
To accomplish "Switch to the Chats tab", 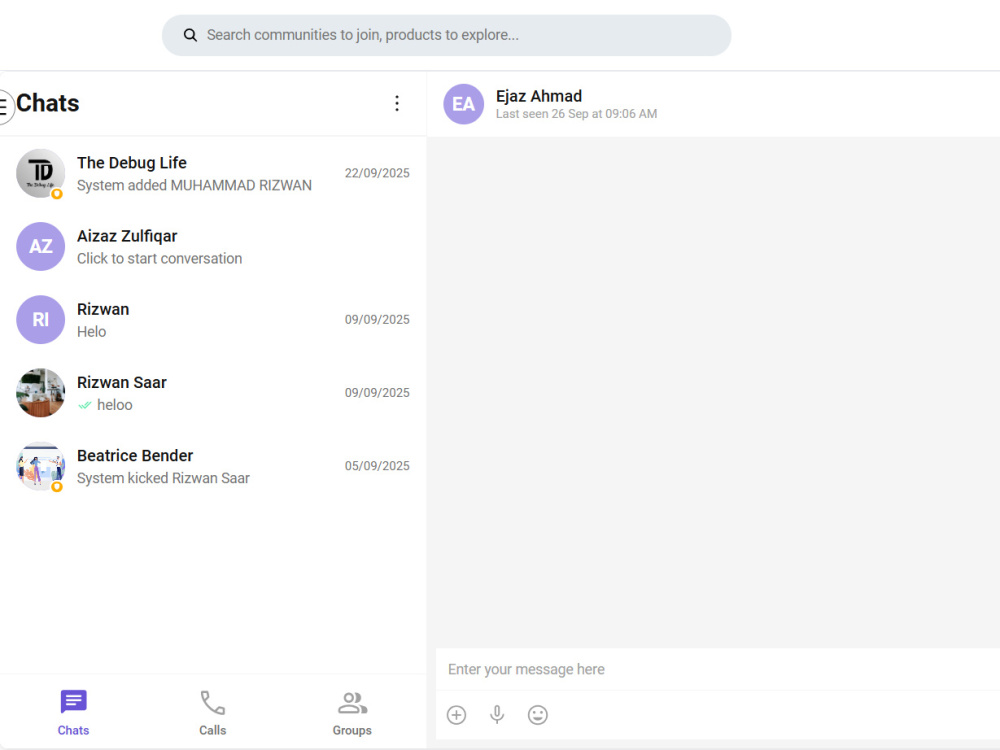I will coord(73,713).
